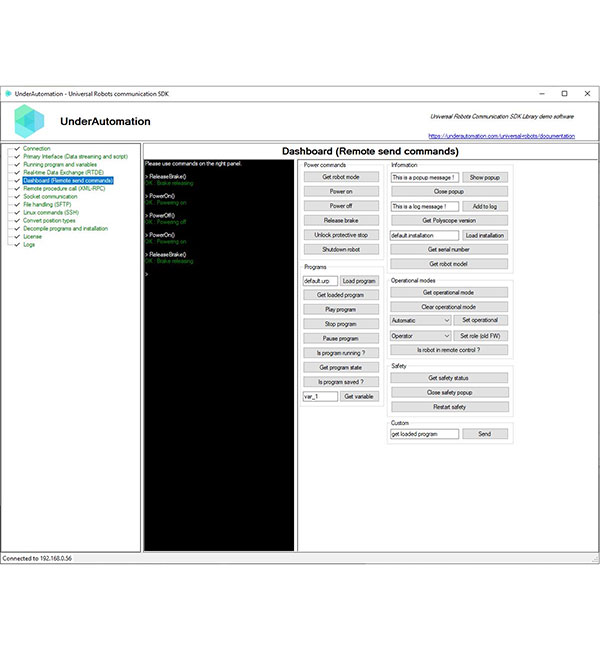Viewport: 600px width, 650px height.
Task: Select Dashboard (Remote send commands) item
Action: click(x=68, y=180)
